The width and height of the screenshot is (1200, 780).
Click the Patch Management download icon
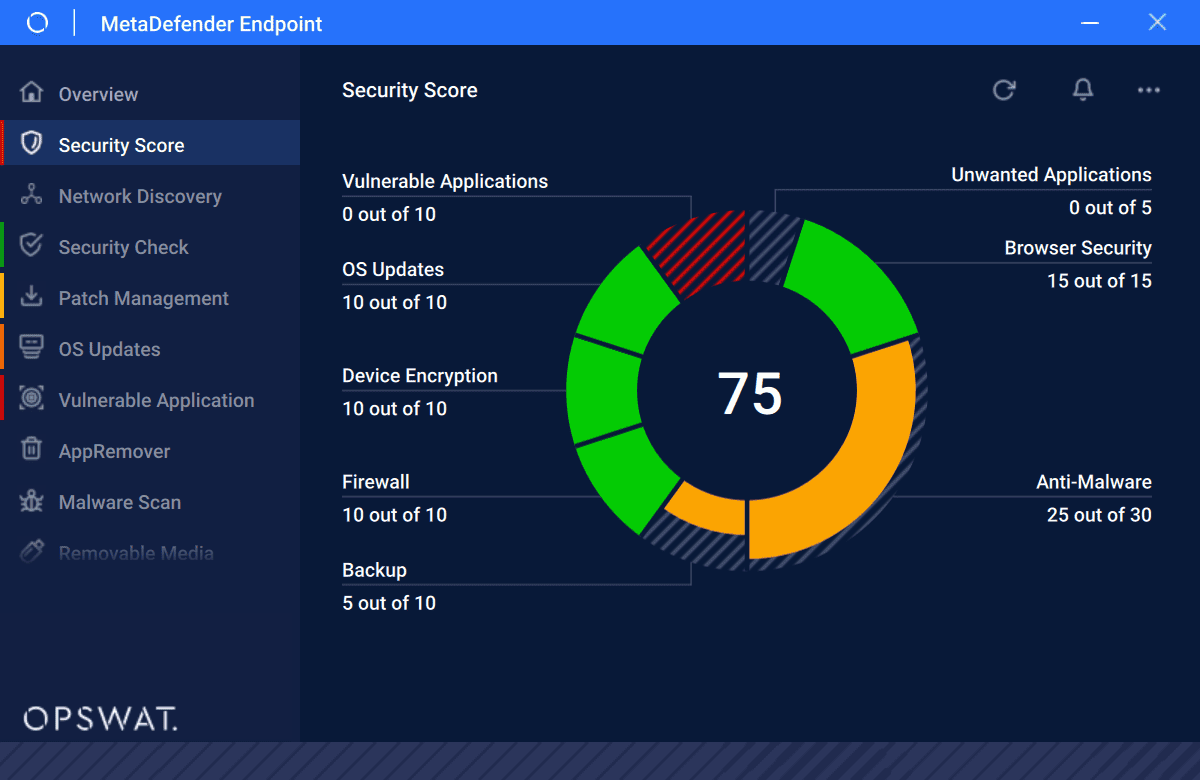click(x=32, y=297)
